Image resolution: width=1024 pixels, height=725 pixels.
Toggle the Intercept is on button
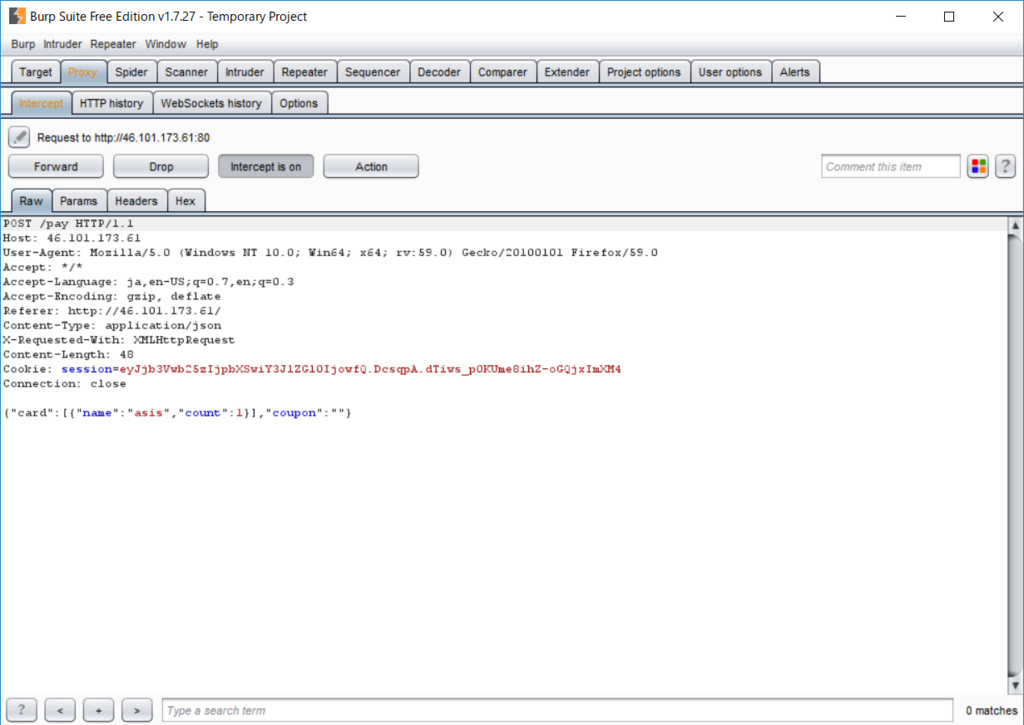pyautogui.click(x=266, y=167)
